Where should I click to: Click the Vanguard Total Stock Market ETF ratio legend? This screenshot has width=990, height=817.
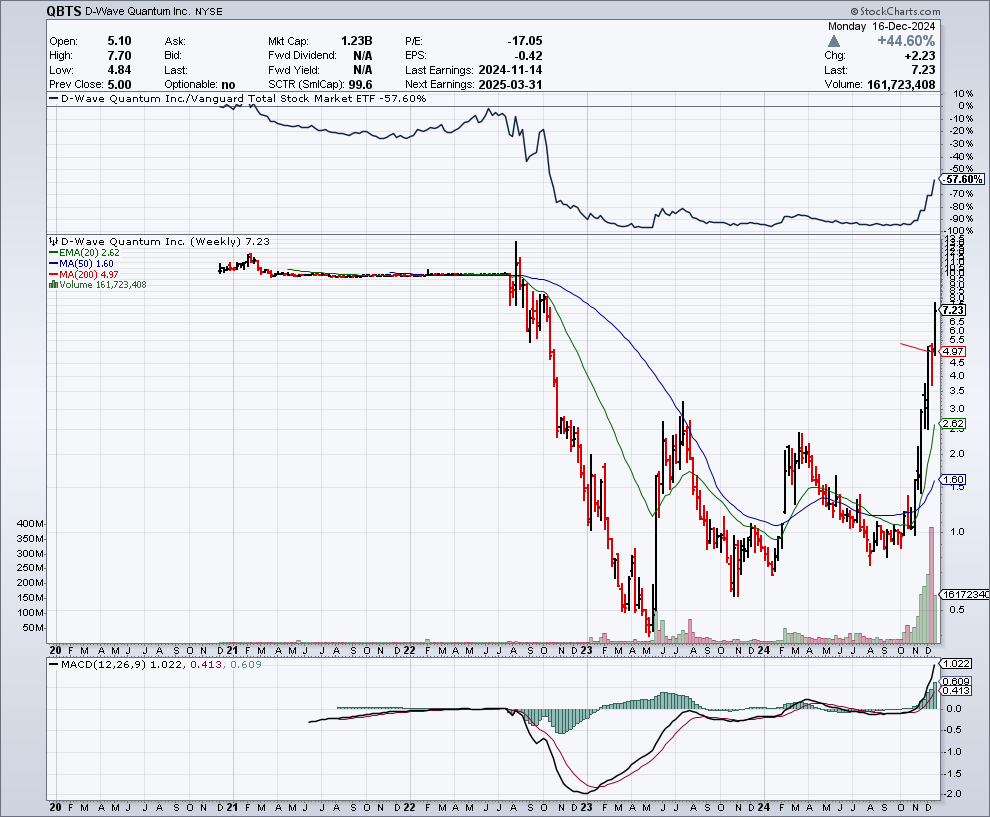pyautogui.click(x=237, y=98)
